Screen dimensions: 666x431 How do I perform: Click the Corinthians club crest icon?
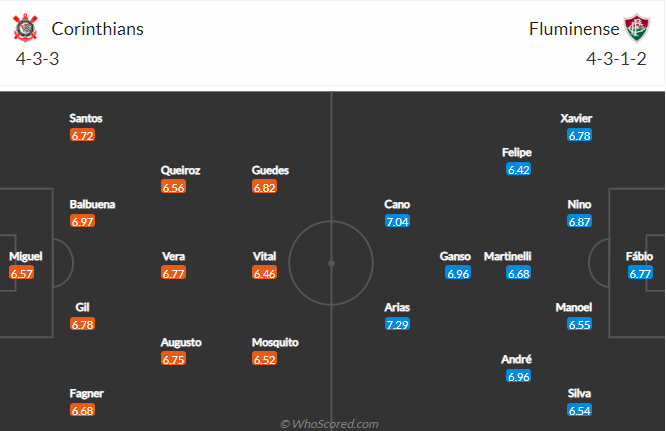coord(25,28)
